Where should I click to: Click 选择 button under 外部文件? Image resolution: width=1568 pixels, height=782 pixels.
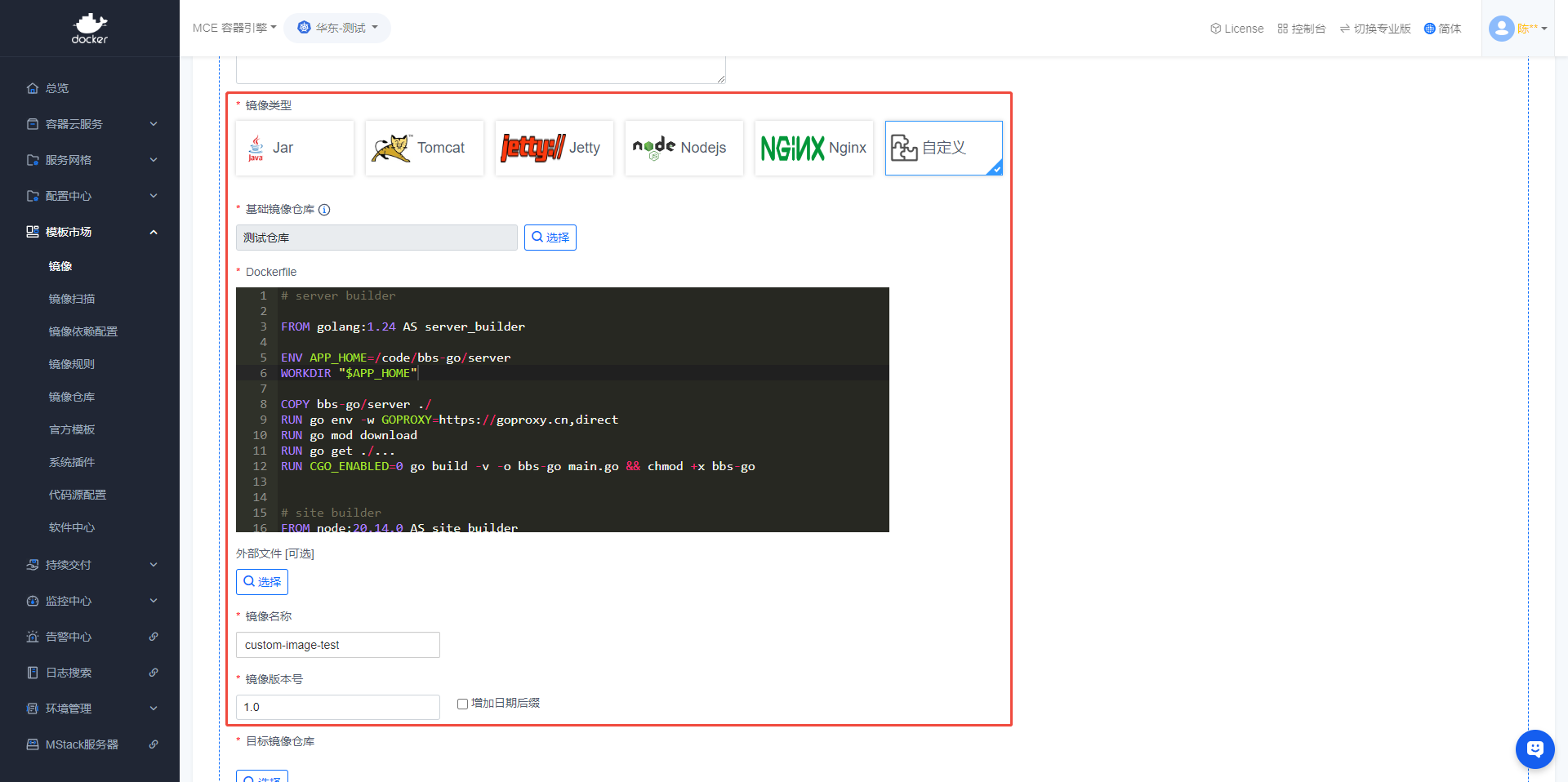coord(262,582)
